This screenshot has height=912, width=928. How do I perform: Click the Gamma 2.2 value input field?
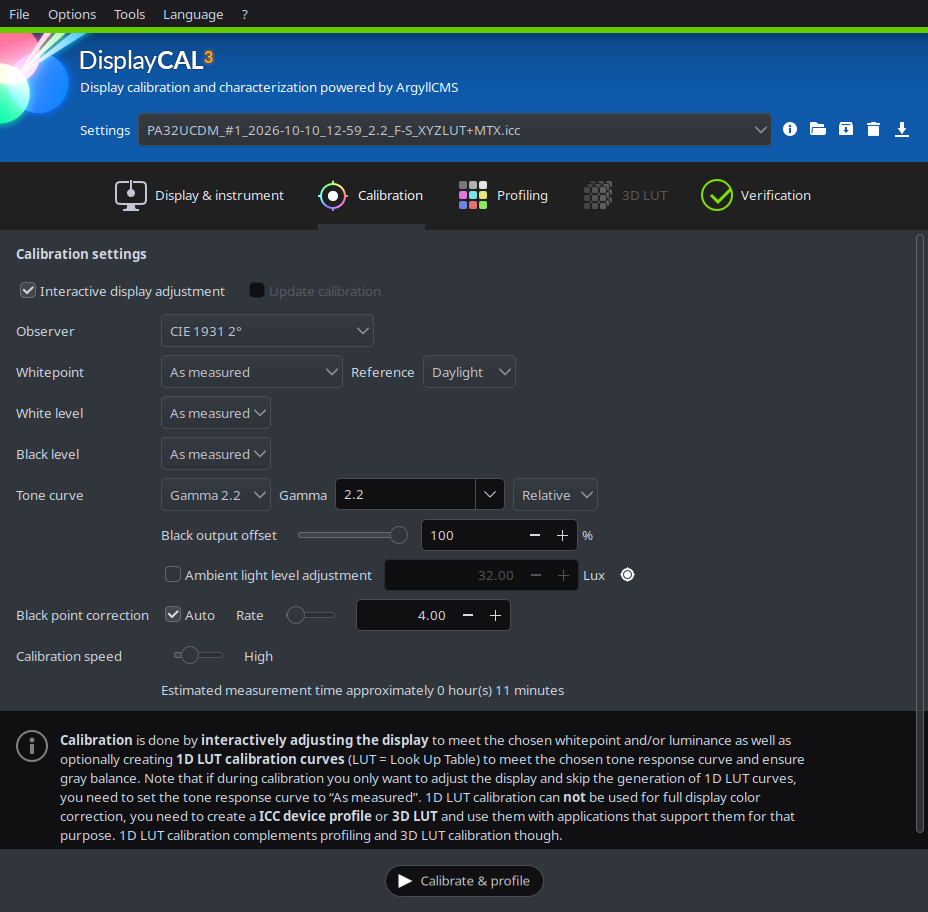405,494
